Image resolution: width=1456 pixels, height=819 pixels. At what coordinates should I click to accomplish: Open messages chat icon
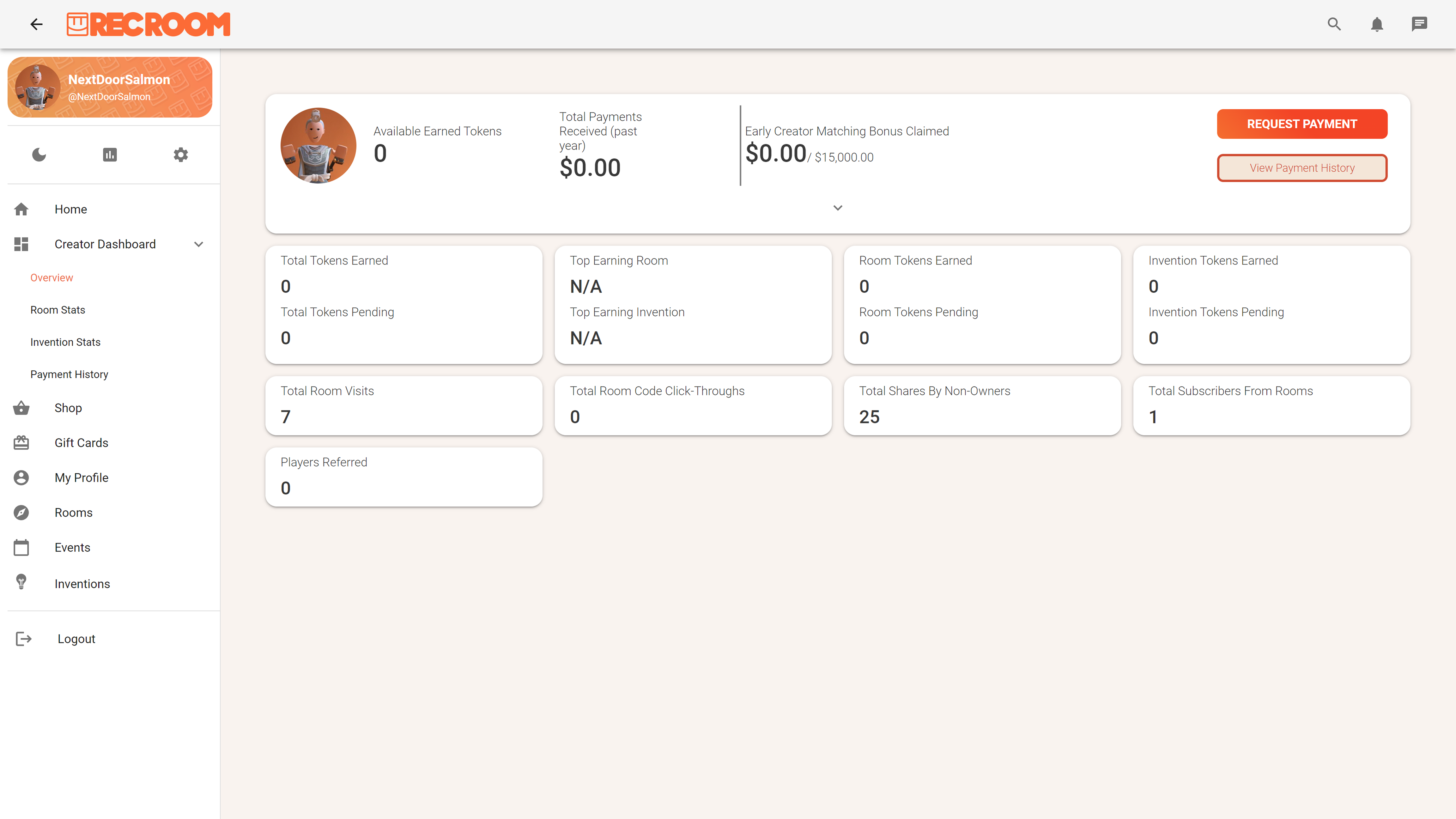[1419, 24]
